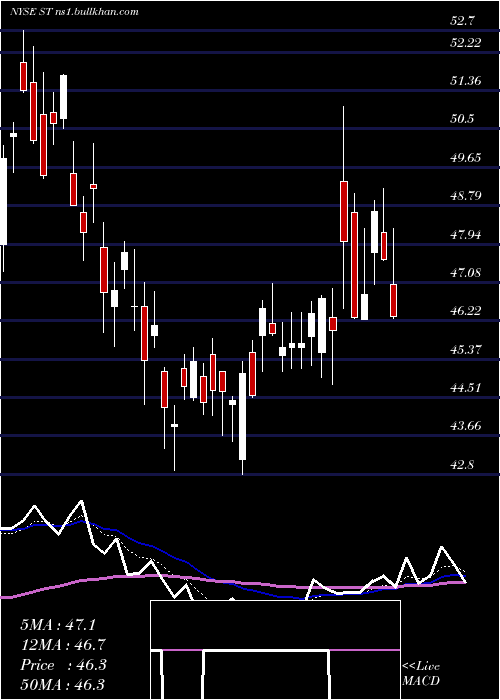500x700 pixels.
Task: Click the 48.79 price axis label
Action: (465, 196)
